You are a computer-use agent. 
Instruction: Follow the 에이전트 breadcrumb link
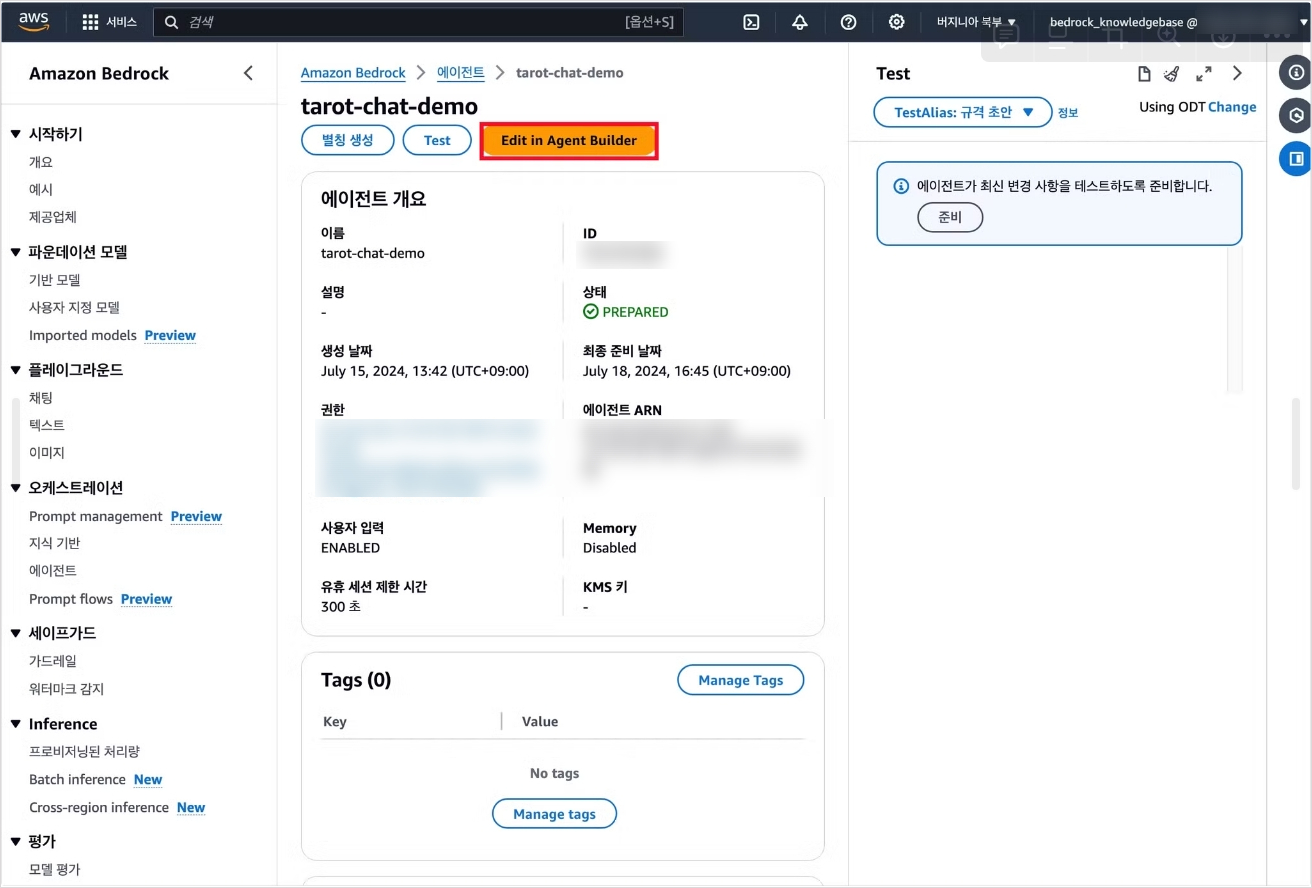point(461,72)
